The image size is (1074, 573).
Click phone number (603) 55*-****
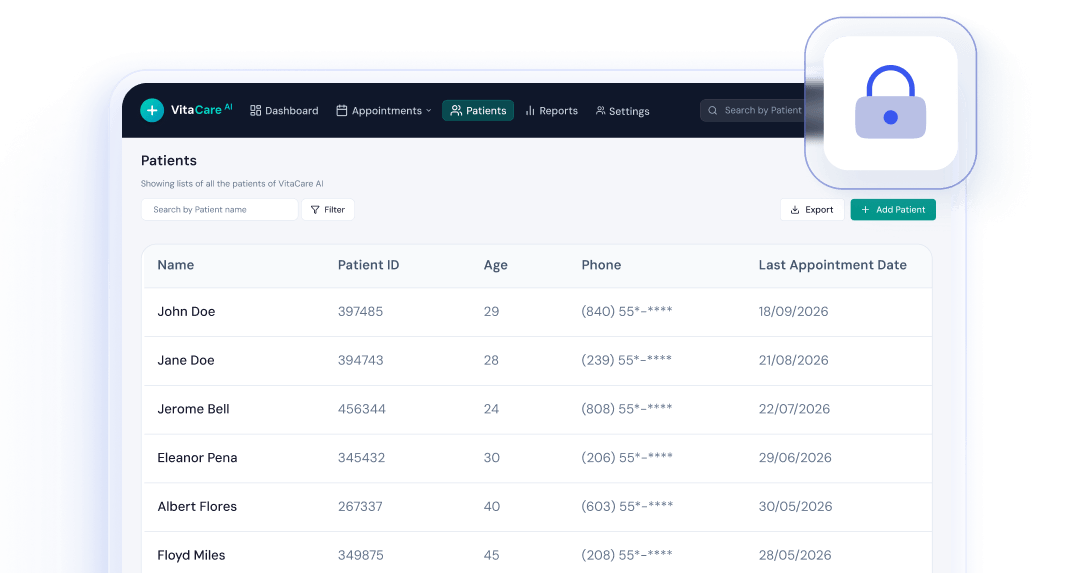click(x=627, y=507)
